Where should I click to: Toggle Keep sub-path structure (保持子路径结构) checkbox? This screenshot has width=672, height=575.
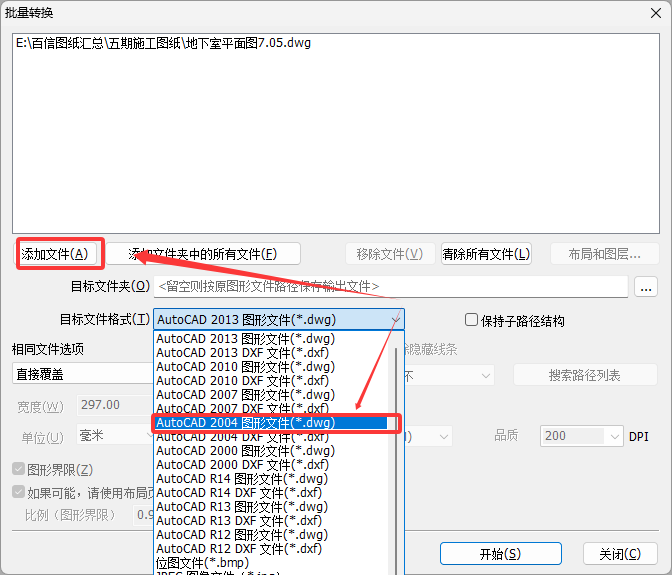[x=471, y=320]
